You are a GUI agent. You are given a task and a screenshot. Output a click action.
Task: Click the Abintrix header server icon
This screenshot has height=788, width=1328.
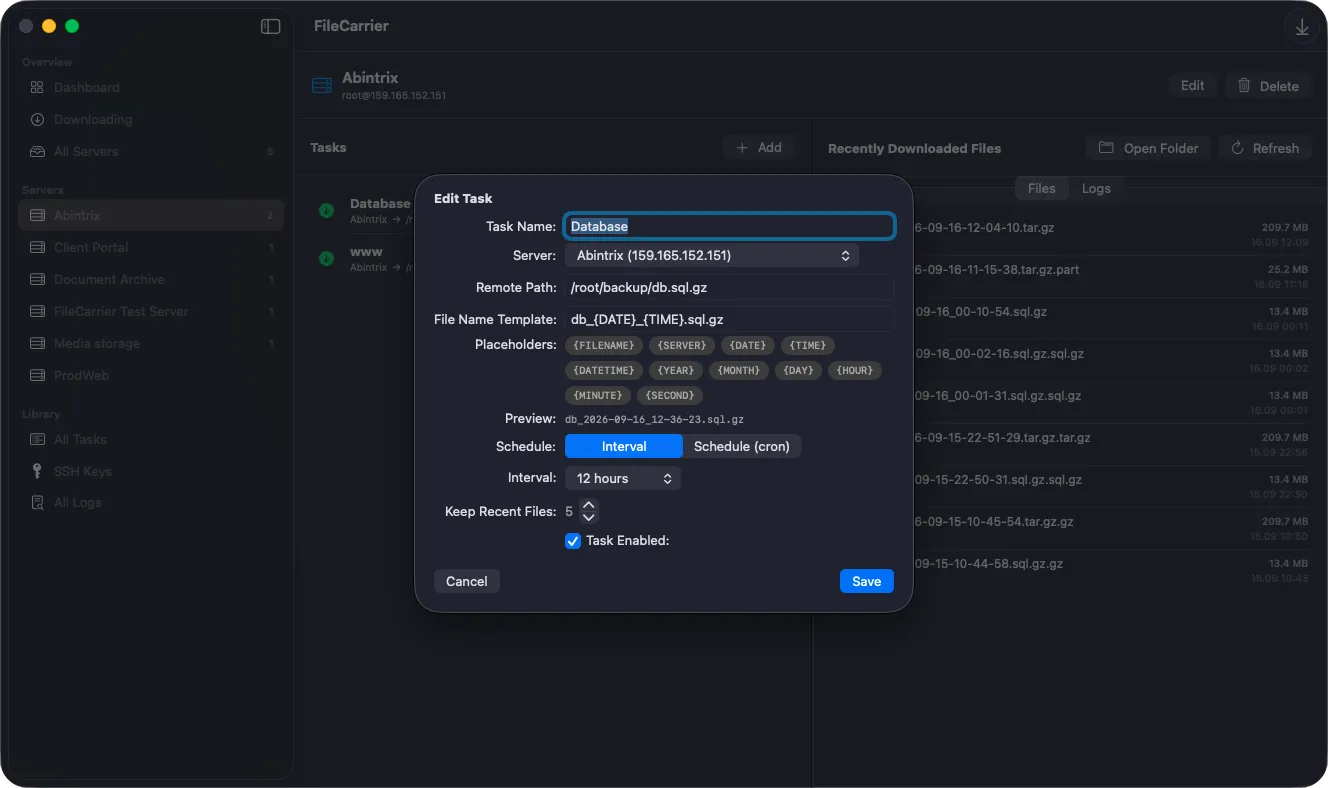[x=322, y=86]
